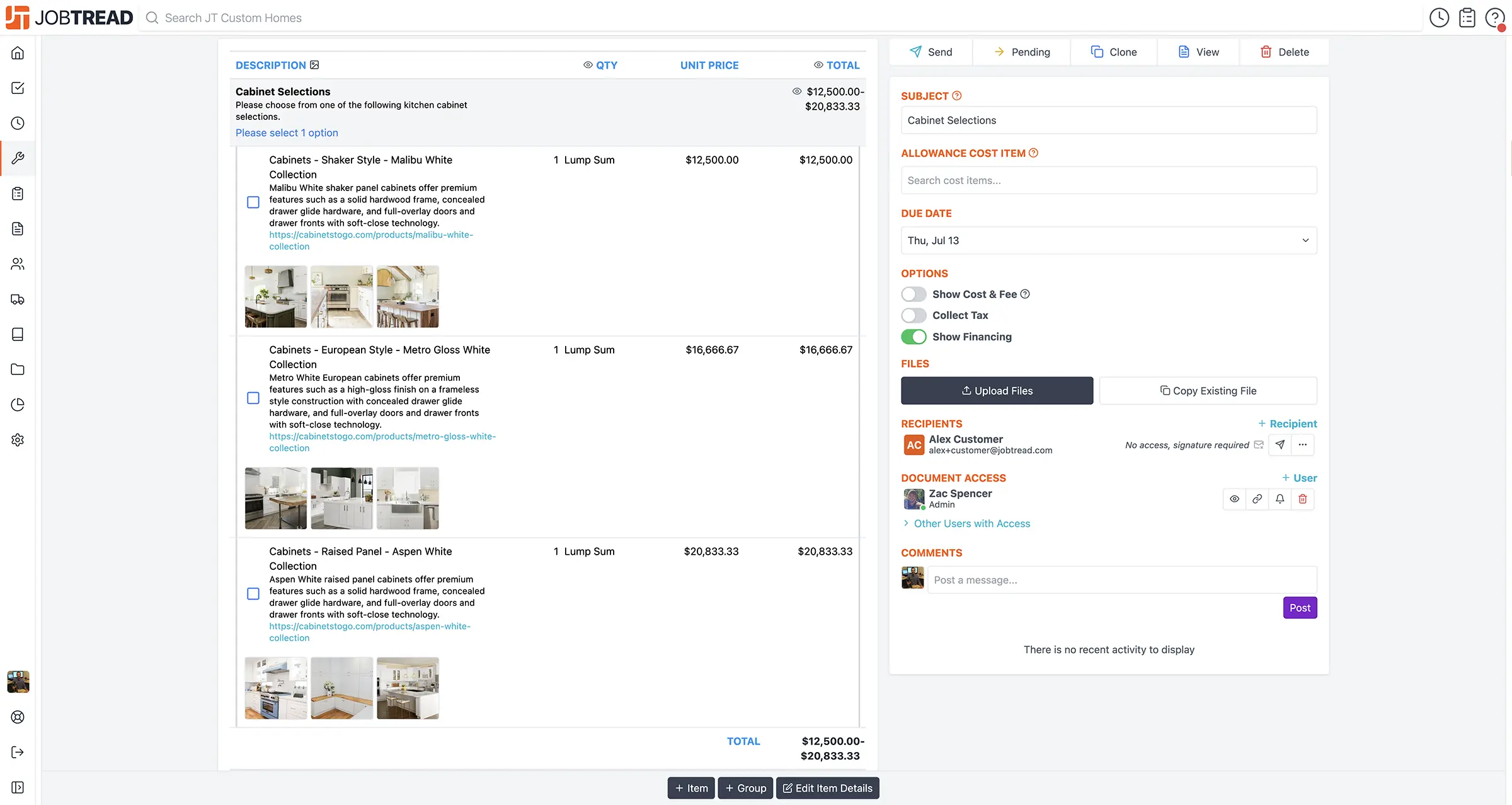
Task: Click the delivery truck icon in the sidebar
Action: coord(18,299)
